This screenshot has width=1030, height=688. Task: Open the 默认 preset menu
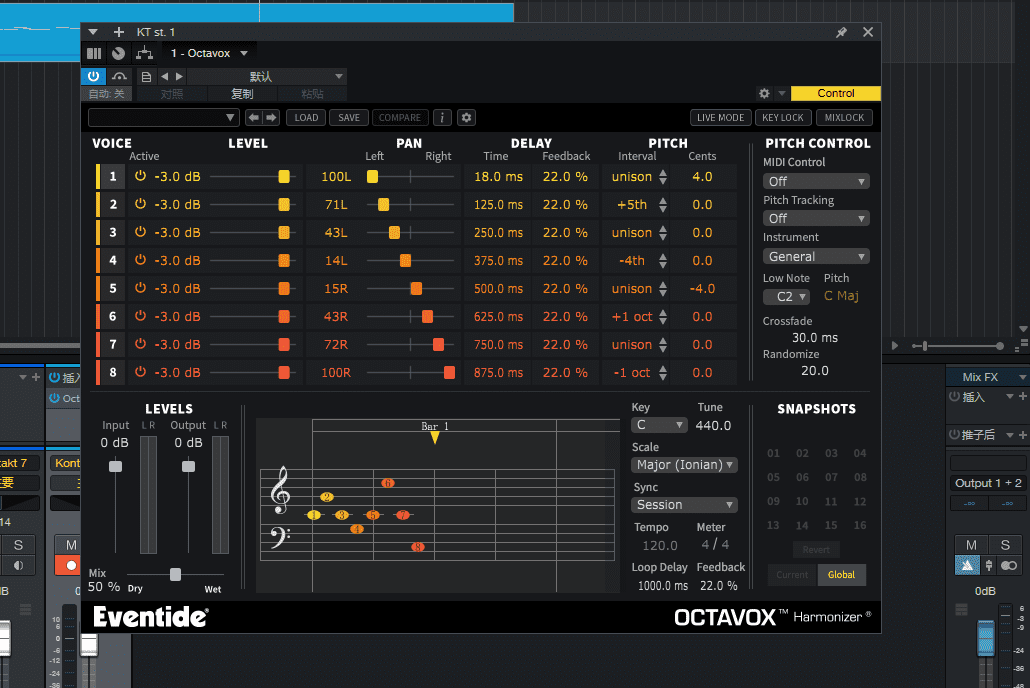pyautogui.click(x=267, y=77)
